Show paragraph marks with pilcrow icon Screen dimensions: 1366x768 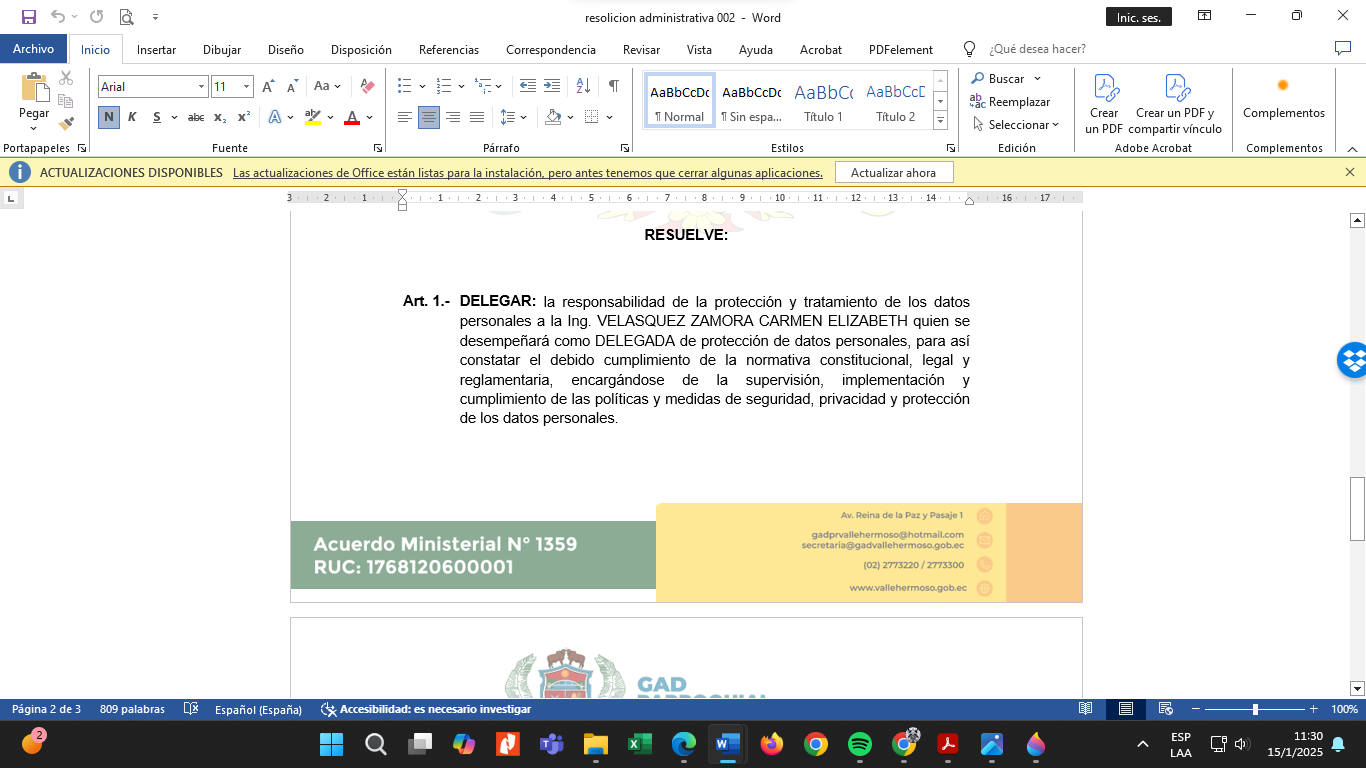pos(613,86)
